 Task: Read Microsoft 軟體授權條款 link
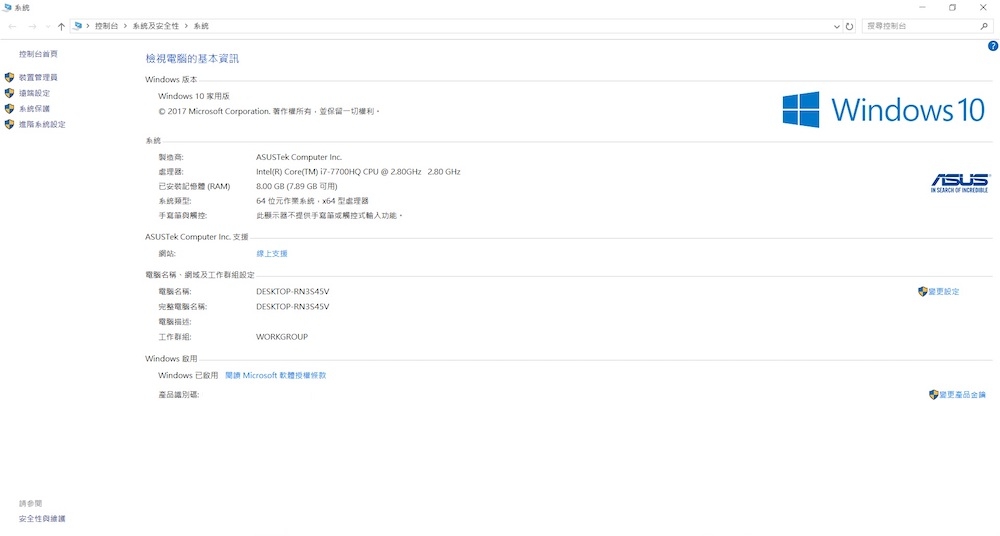[276, 375]
